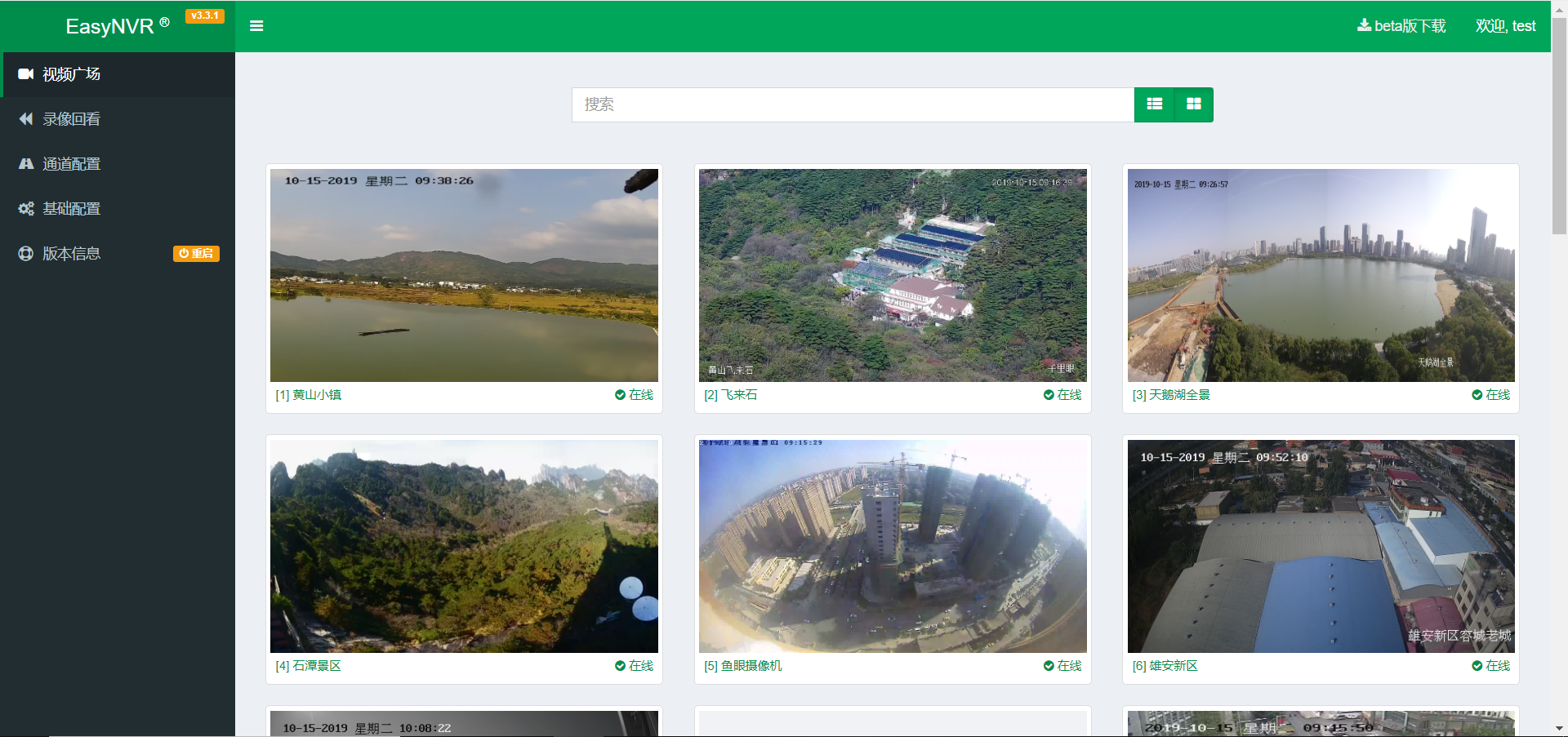
Task: Click the gears icon beside 基础配置
Action: (26, 209)
